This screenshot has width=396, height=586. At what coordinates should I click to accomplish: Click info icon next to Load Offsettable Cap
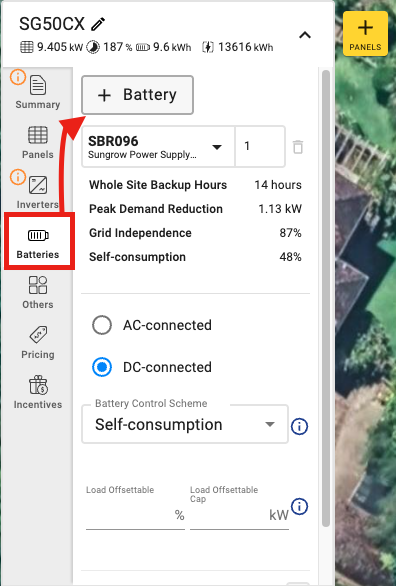pos(299,506)
